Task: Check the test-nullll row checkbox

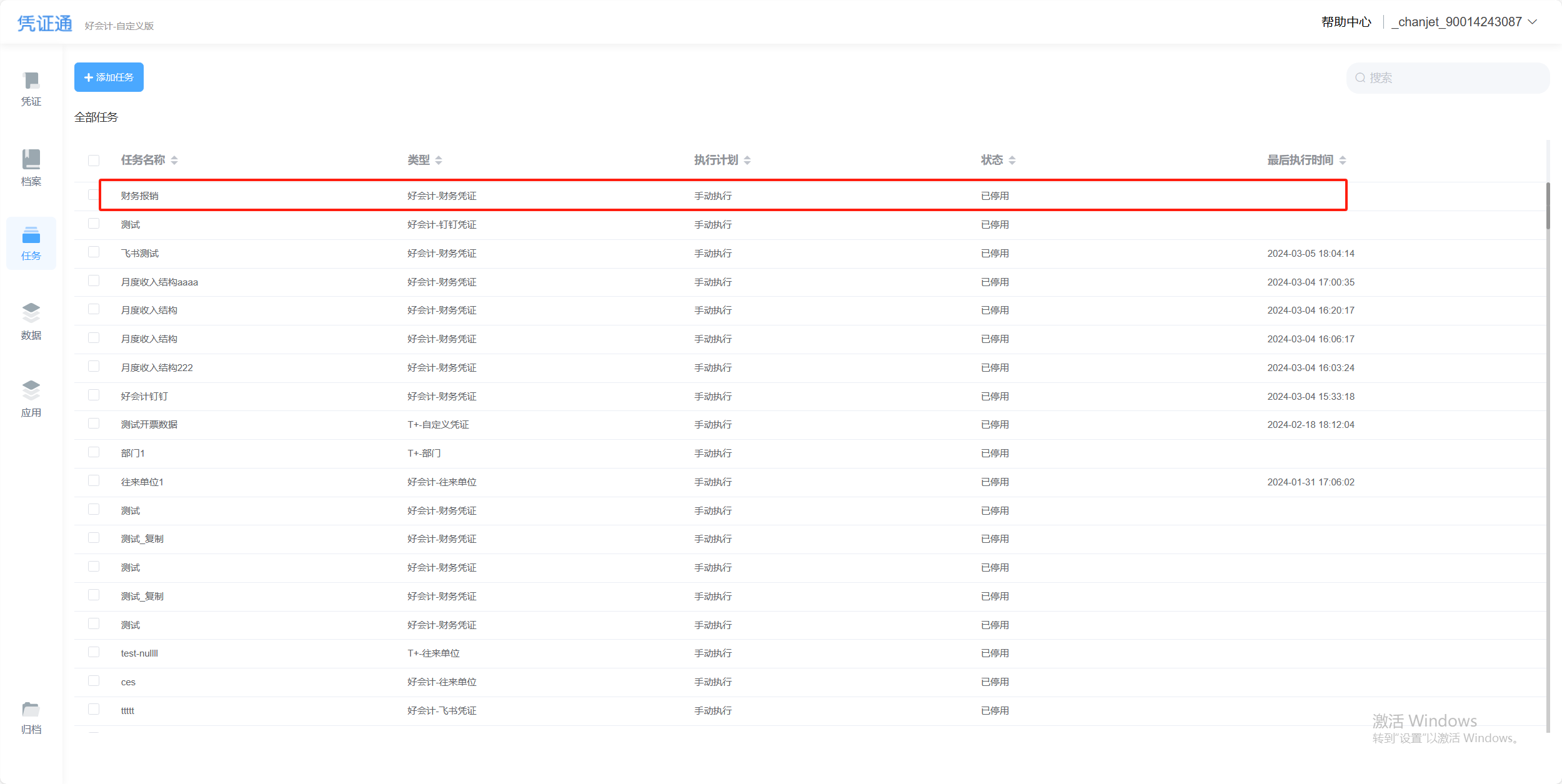Action: click(x=94, y=652)
